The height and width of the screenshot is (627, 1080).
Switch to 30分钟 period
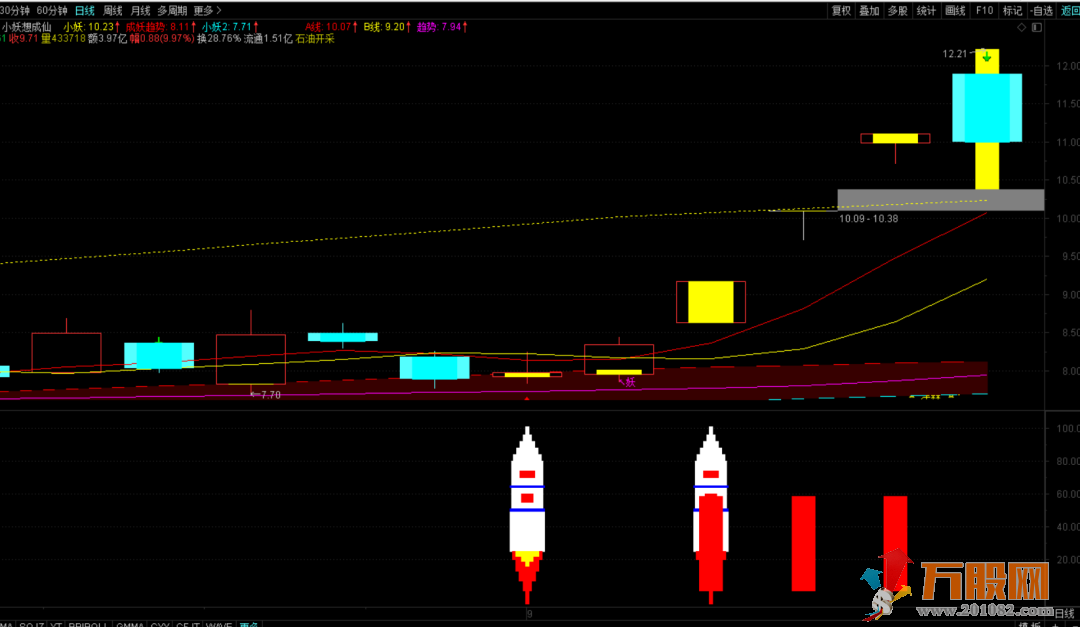[14, 10]
